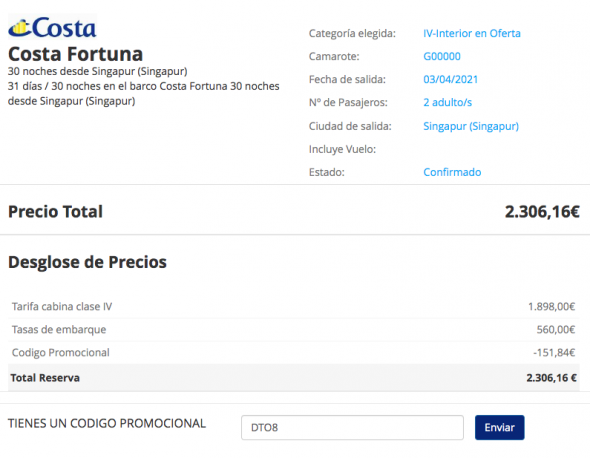
Task: Click the Enviar button
Action: [499, 428]
